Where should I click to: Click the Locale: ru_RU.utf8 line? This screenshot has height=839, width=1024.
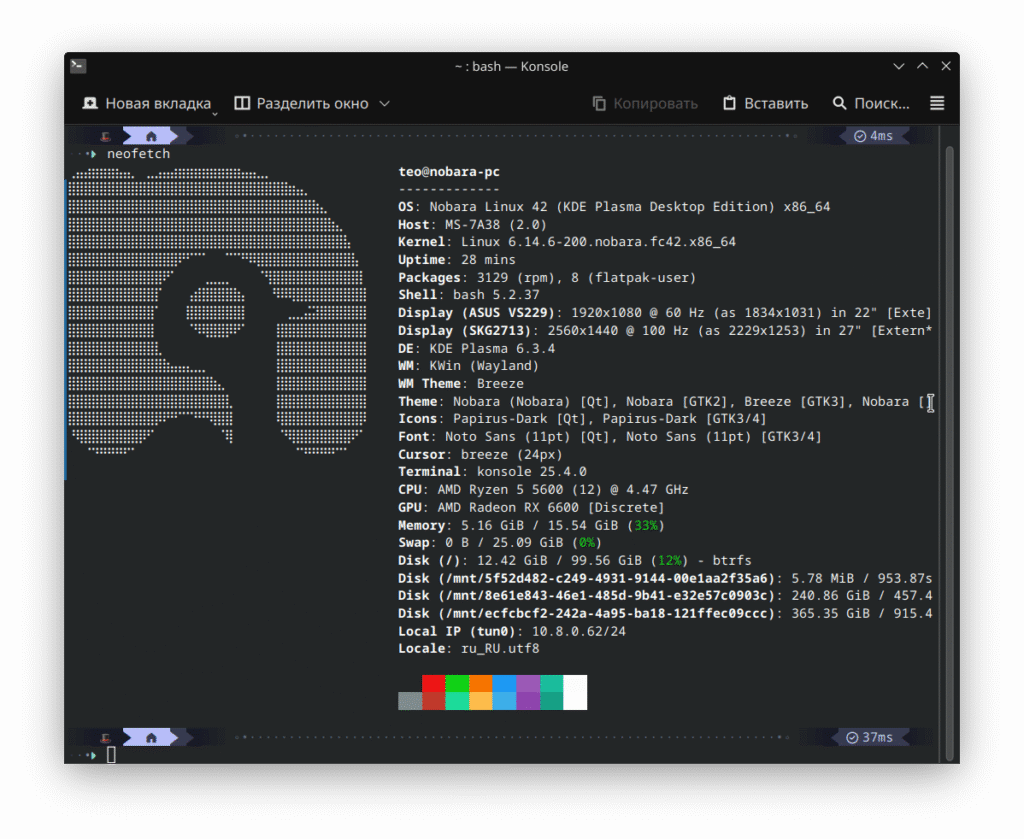click(x=468, y=649)
